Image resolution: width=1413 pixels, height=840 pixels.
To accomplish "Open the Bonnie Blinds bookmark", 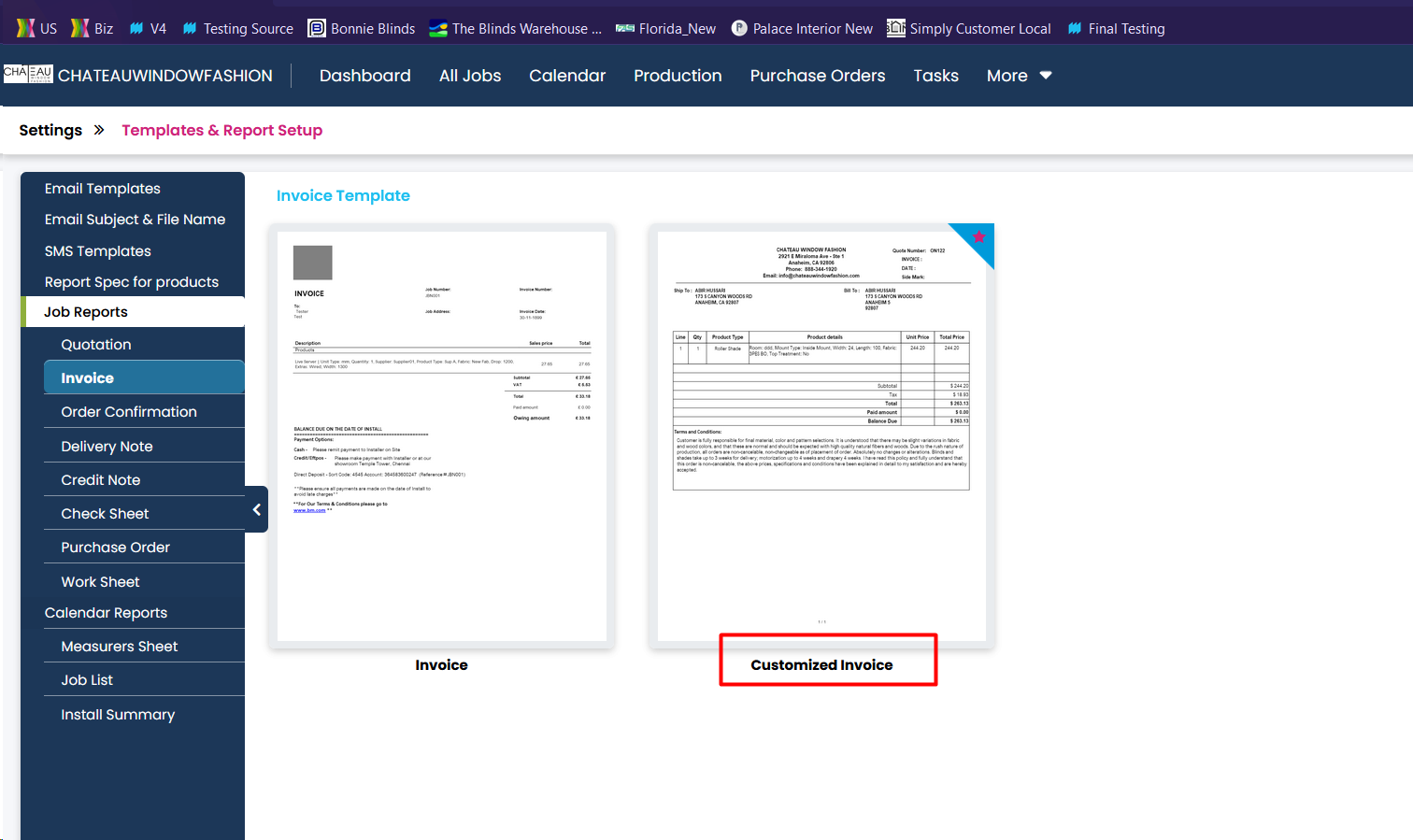I will pyautogui.click(x=362, y=29).
